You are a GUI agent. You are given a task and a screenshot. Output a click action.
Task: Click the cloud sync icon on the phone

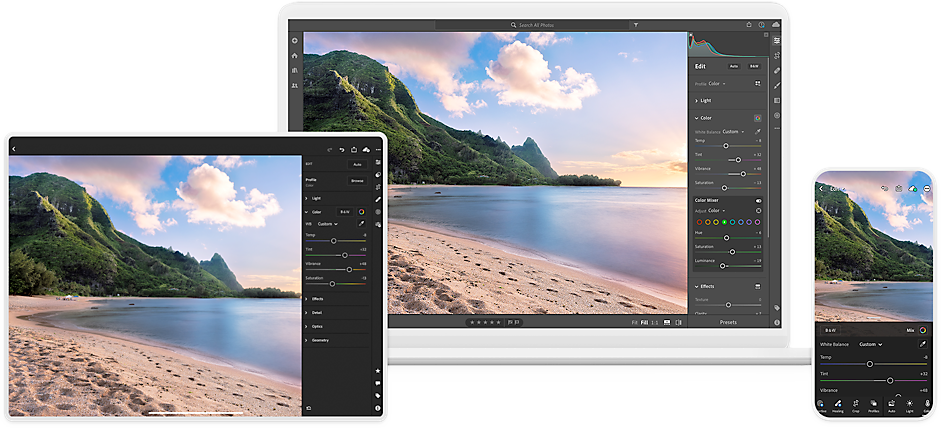[x=913, y=188]
